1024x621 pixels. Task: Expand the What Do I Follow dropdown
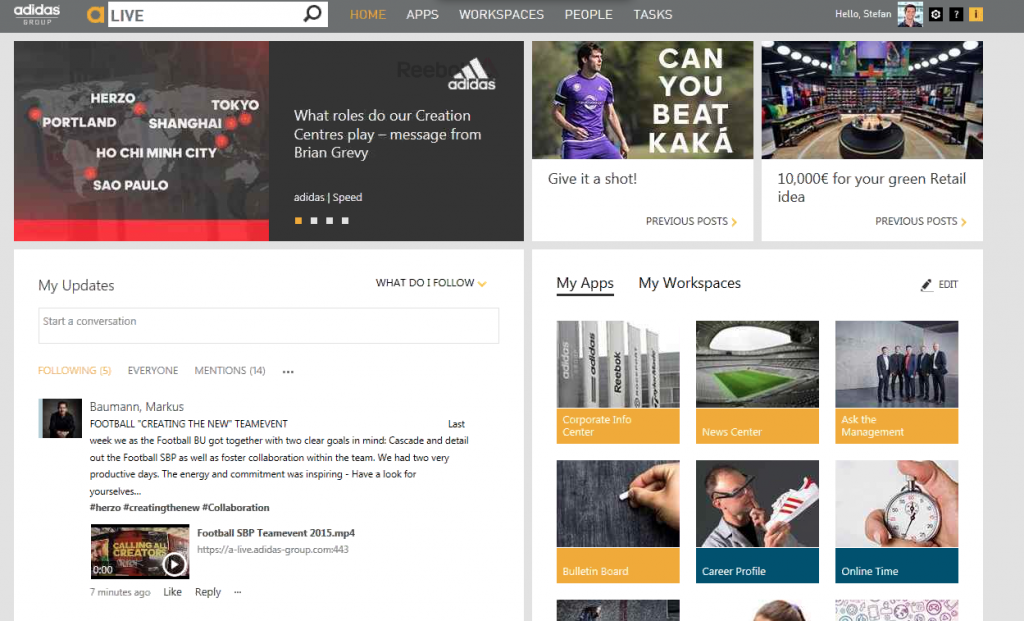[x=431, y=283]
